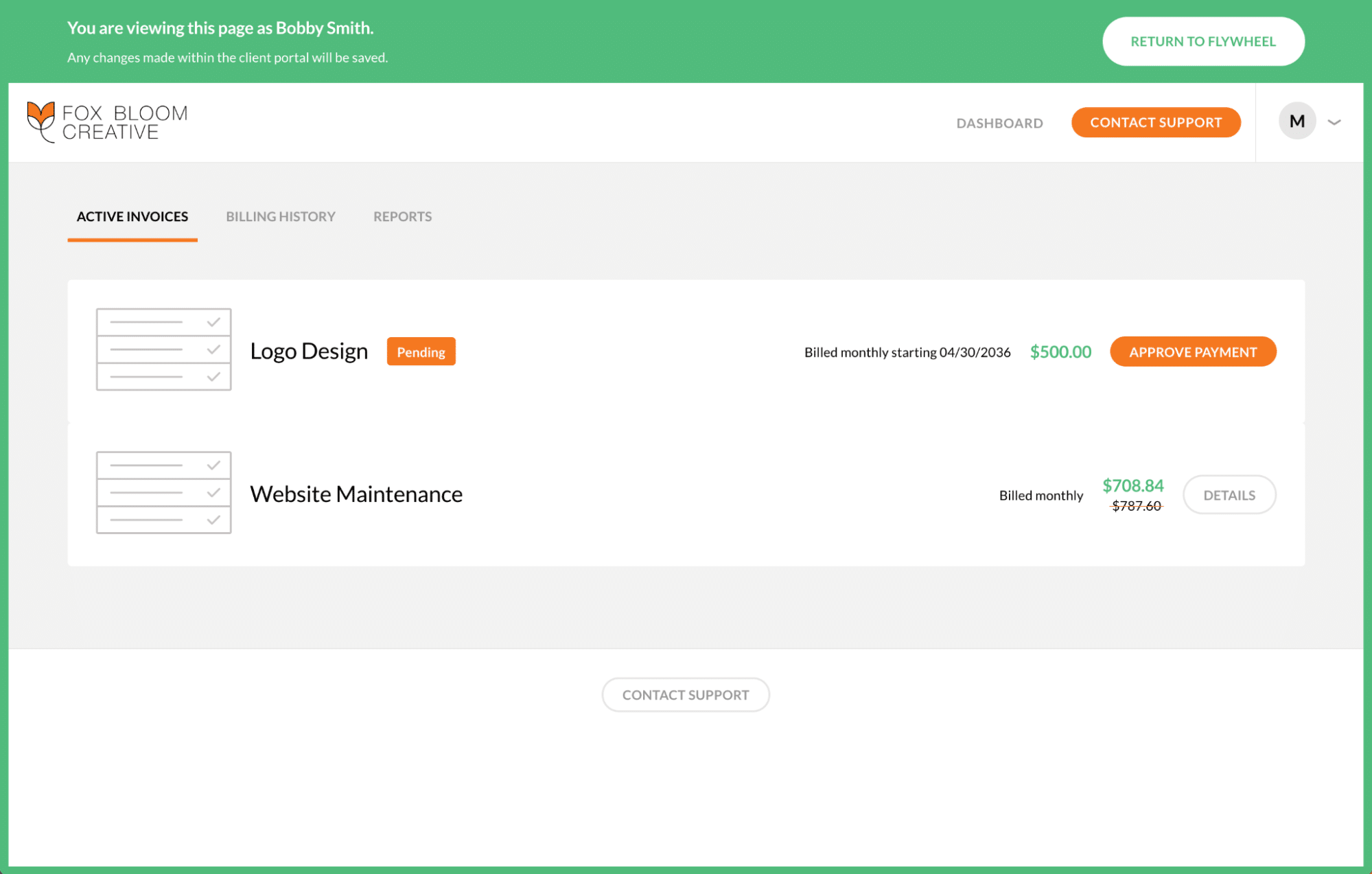Image resolution: width=1372 pixels, height=874 pixels.
Task: Click the $708.84 discounted price
Action: 1132,485
